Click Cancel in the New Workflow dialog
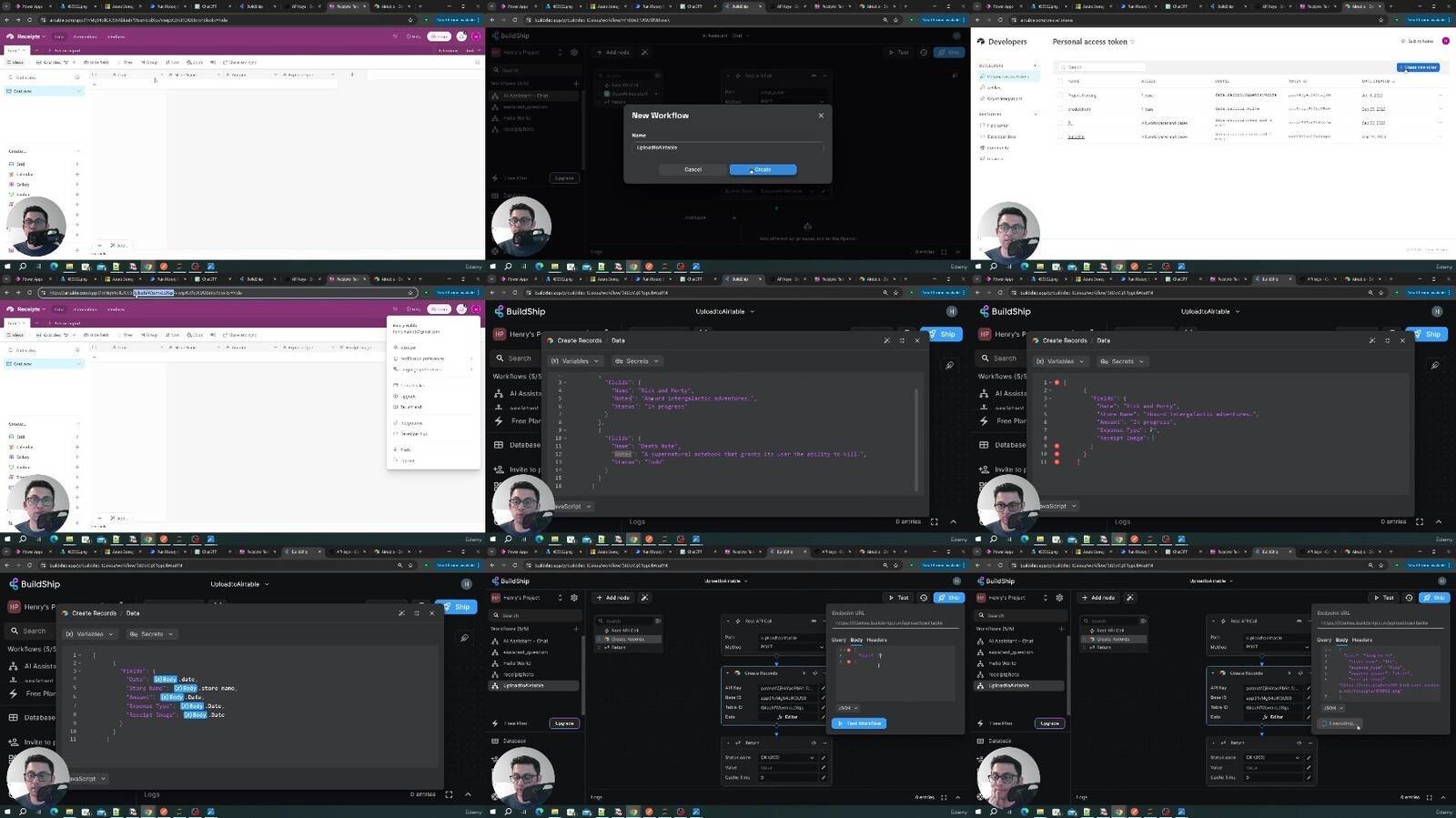1456x818 pixels. (693, 169)
